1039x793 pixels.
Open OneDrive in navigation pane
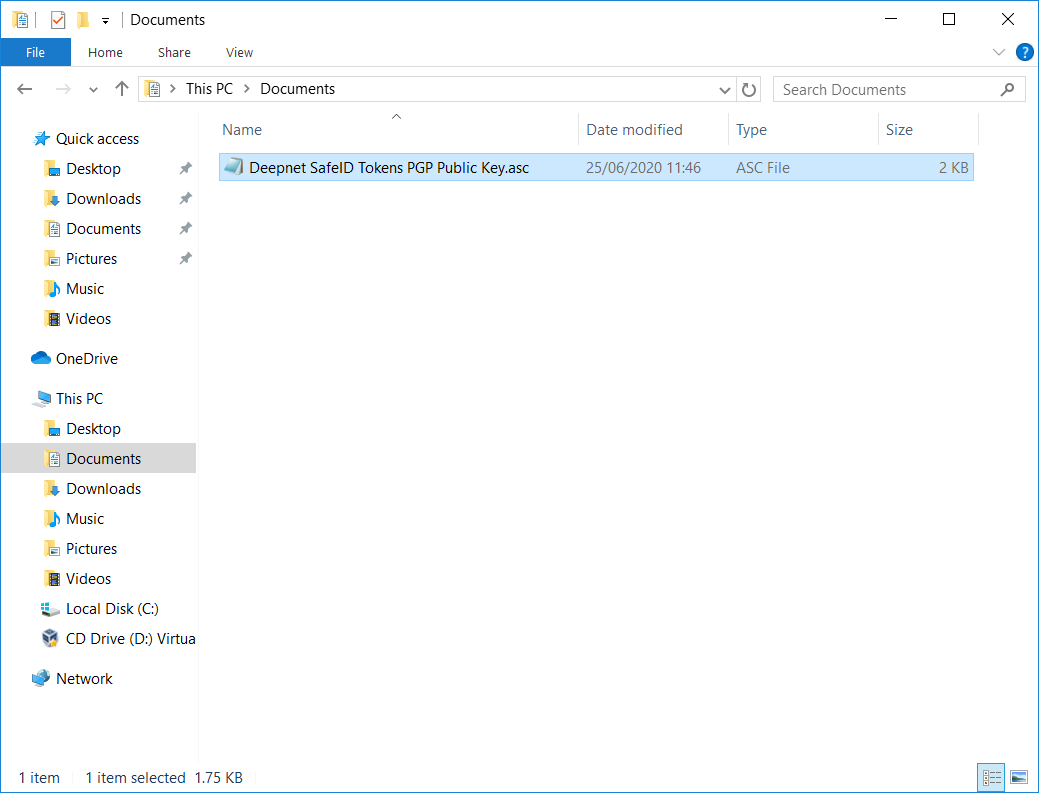click(86, 358)
